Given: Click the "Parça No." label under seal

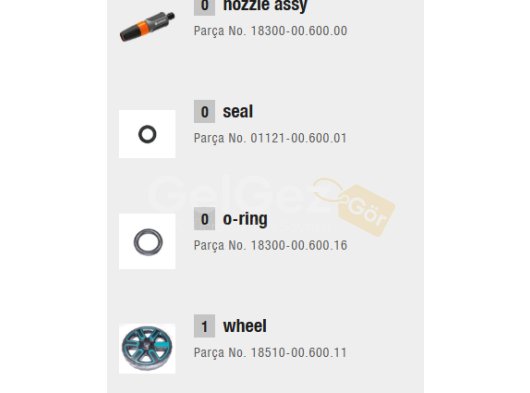Looking at the screenshot, I should [x=220, y=138].
